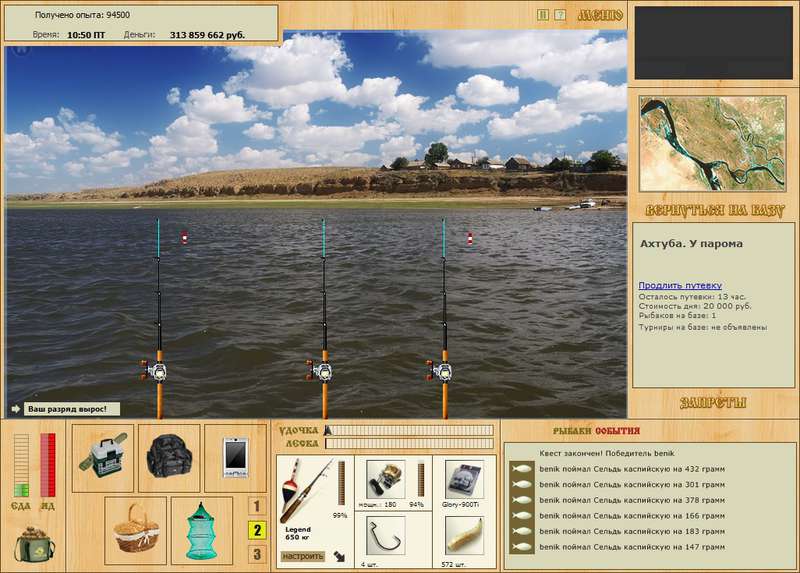Viewport: 800px width, 573px height.
Task: Switch to the РЫБАКИ tab
Action: pos(573,431)
